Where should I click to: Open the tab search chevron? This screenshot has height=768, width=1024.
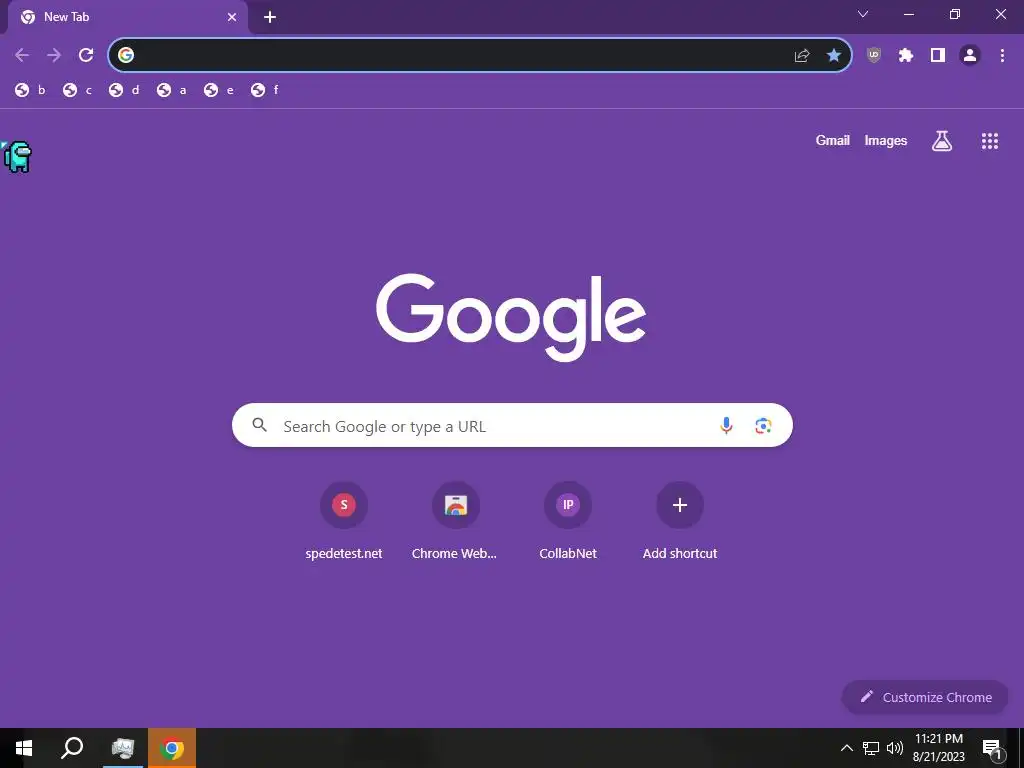click(863, 14)
